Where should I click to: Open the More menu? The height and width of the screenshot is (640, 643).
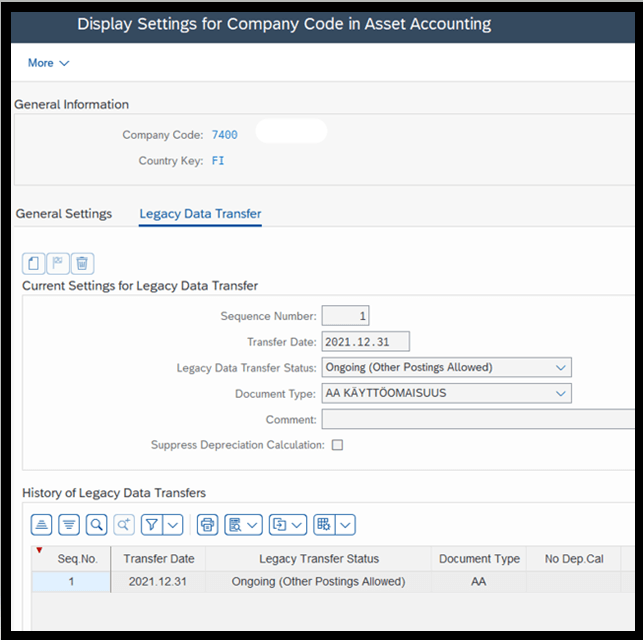point(48,63)
